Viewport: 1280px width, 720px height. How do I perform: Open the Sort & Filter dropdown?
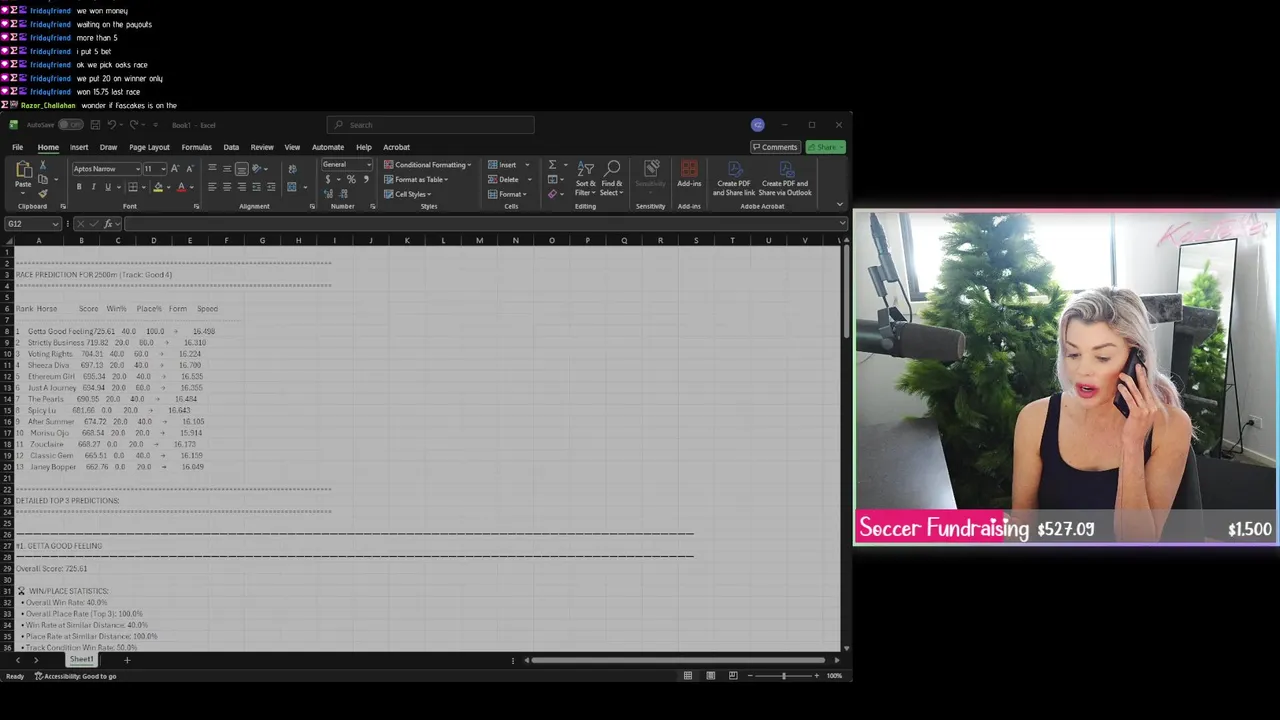pos(585,178)
